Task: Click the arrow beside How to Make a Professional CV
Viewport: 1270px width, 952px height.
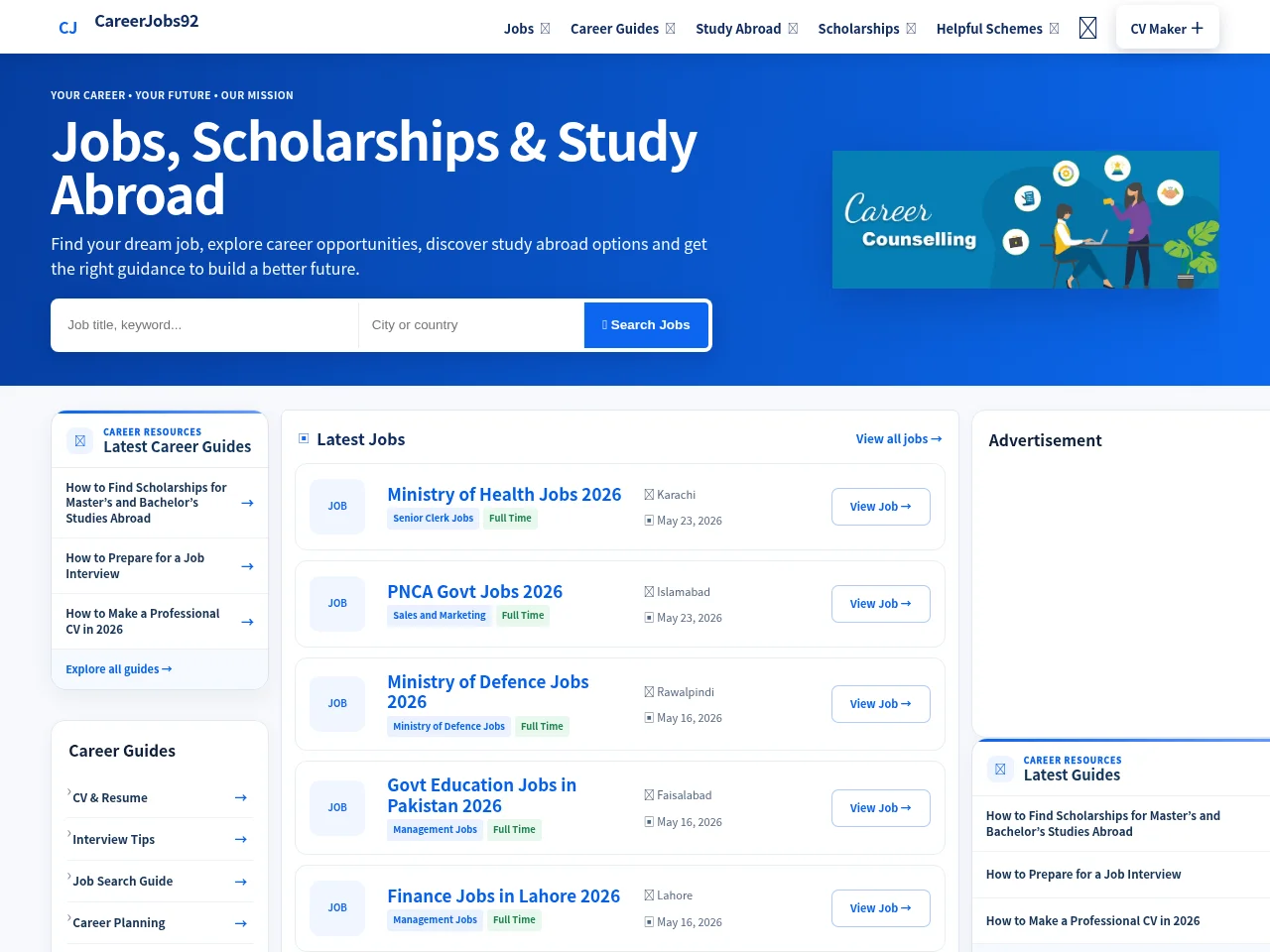Action: coord(247,622)
